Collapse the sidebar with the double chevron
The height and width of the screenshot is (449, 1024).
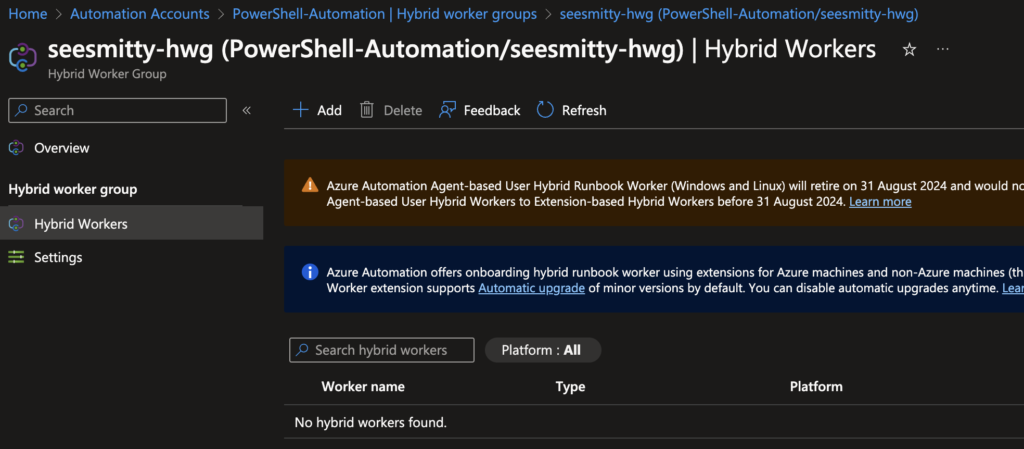pyautogui.click(x=247, y=110)
